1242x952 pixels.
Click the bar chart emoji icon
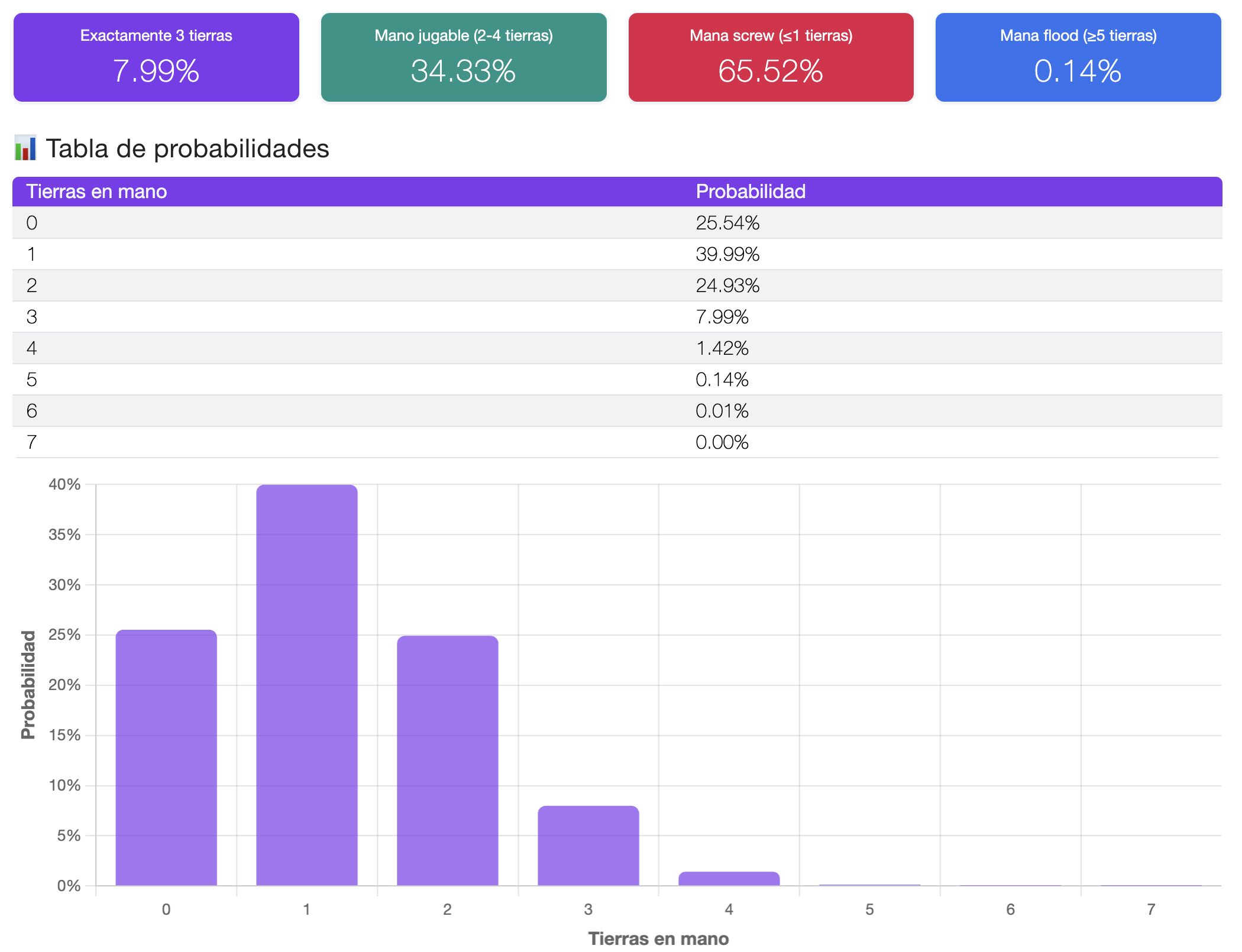tap(25, 148)
